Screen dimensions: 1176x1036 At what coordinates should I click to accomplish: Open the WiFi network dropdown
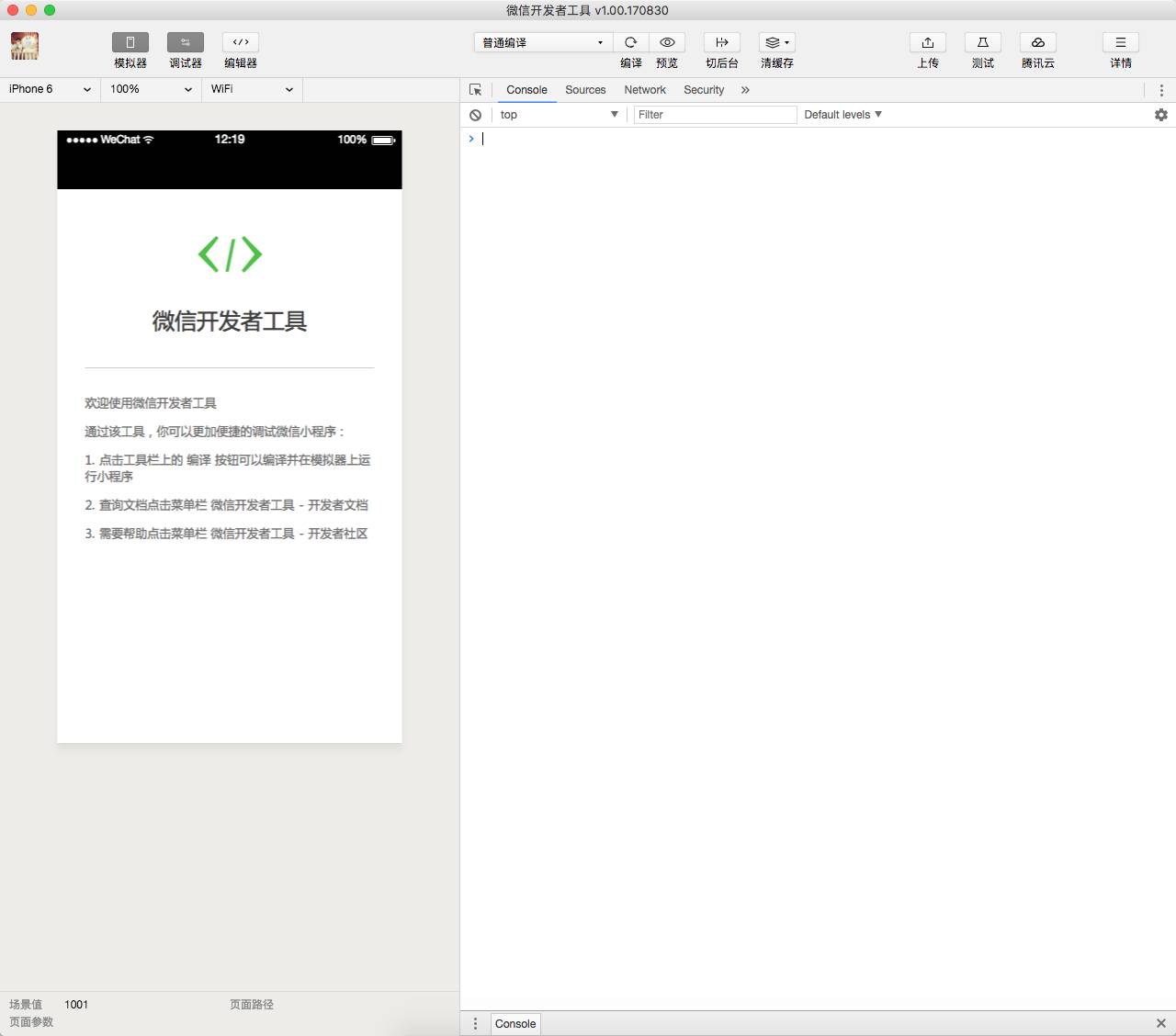[252, 89]
